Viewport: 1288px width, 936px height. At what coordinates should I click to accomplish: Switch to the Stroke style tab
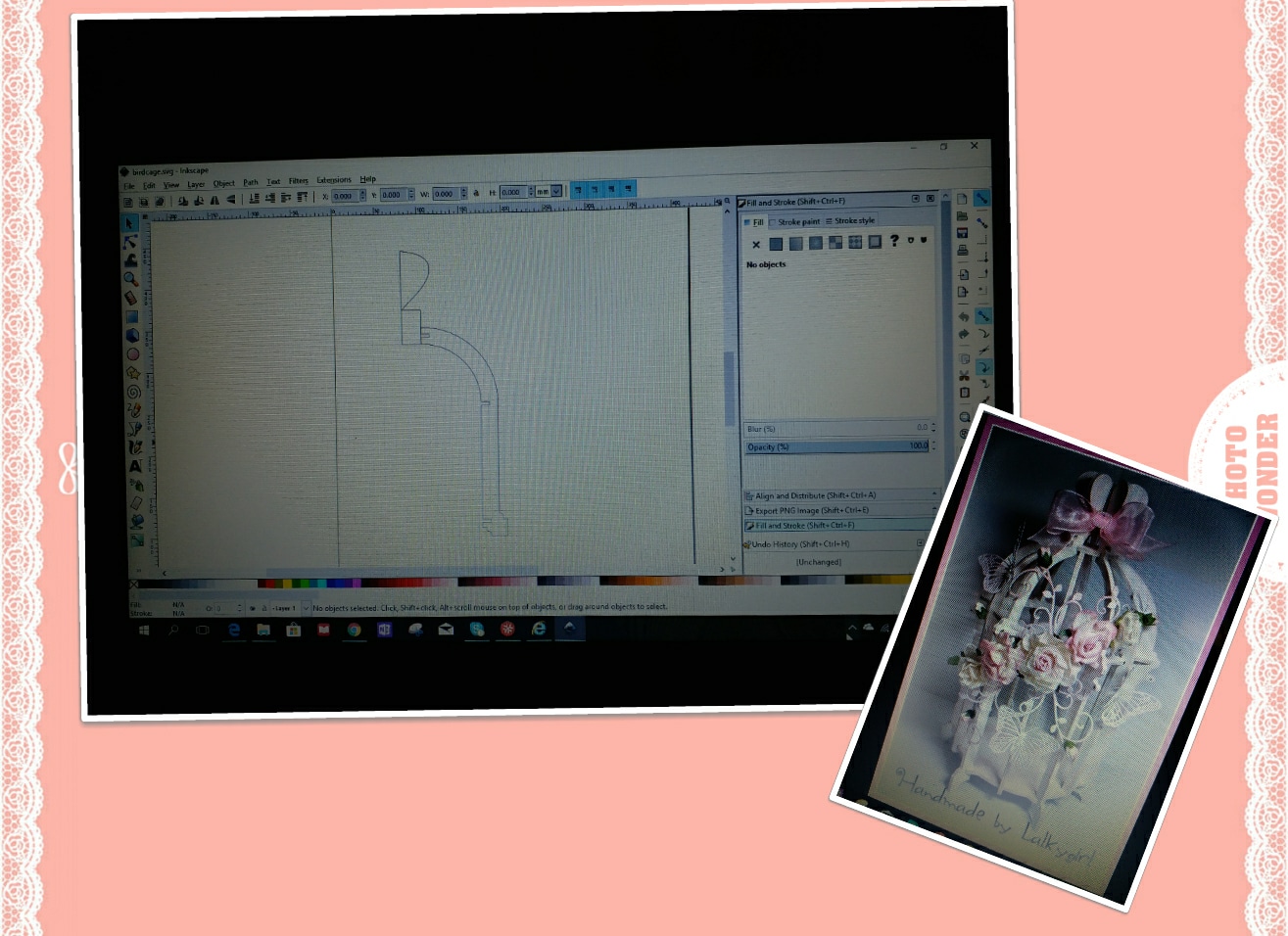[850, 221]
